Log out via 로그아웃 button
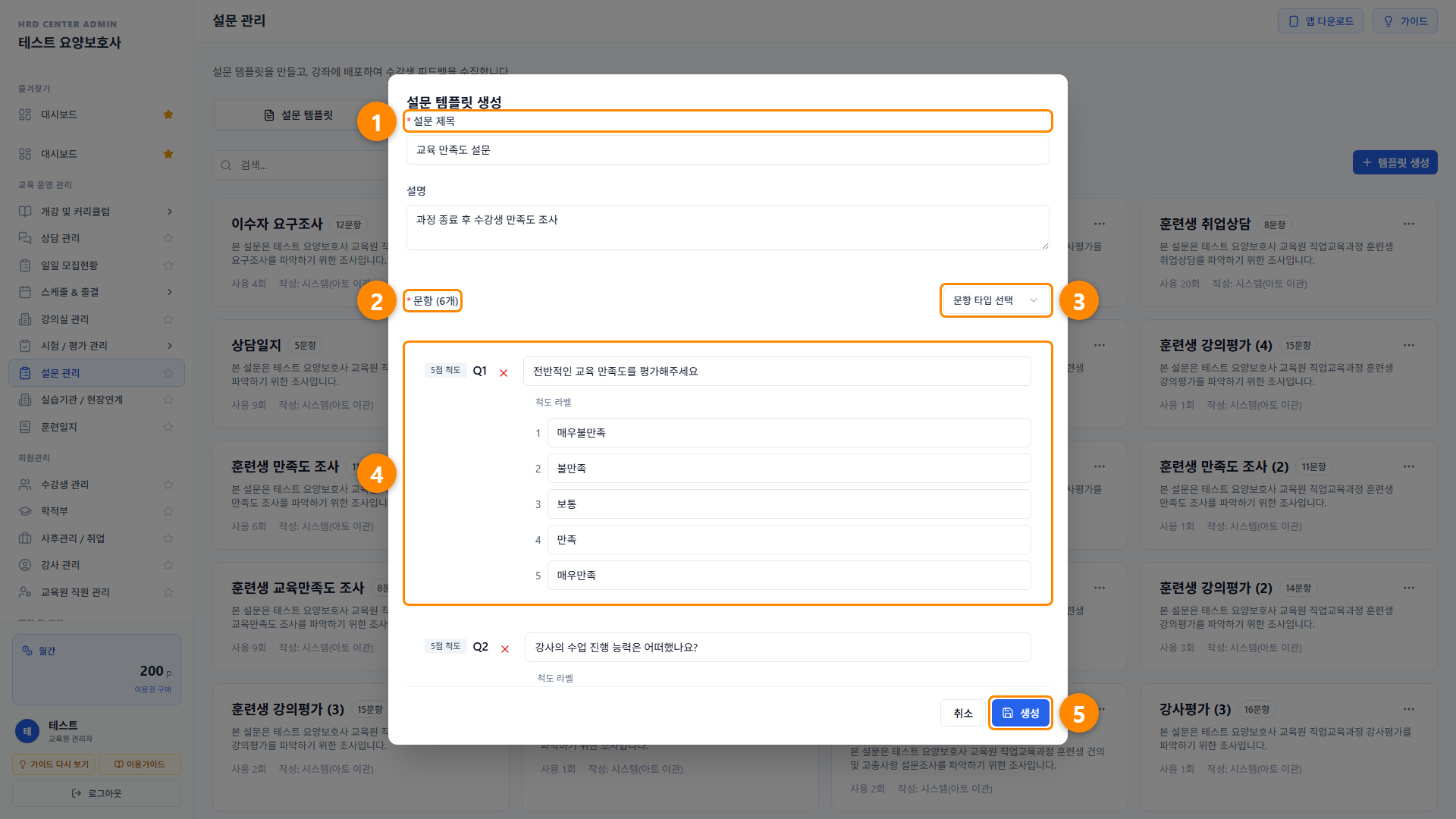 [96, 793]
